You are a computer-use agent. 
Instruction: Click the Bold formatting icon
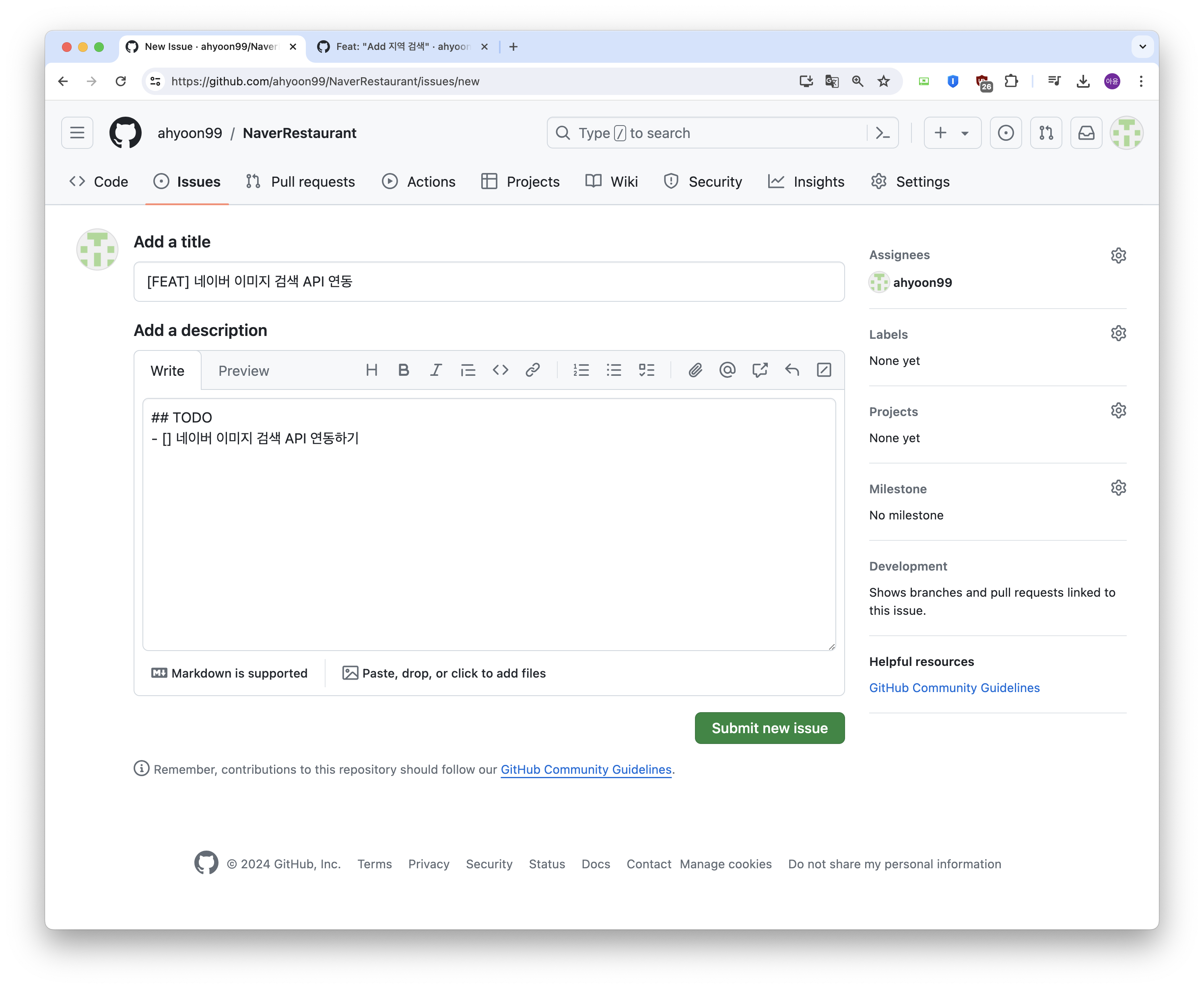coord(404,370)
